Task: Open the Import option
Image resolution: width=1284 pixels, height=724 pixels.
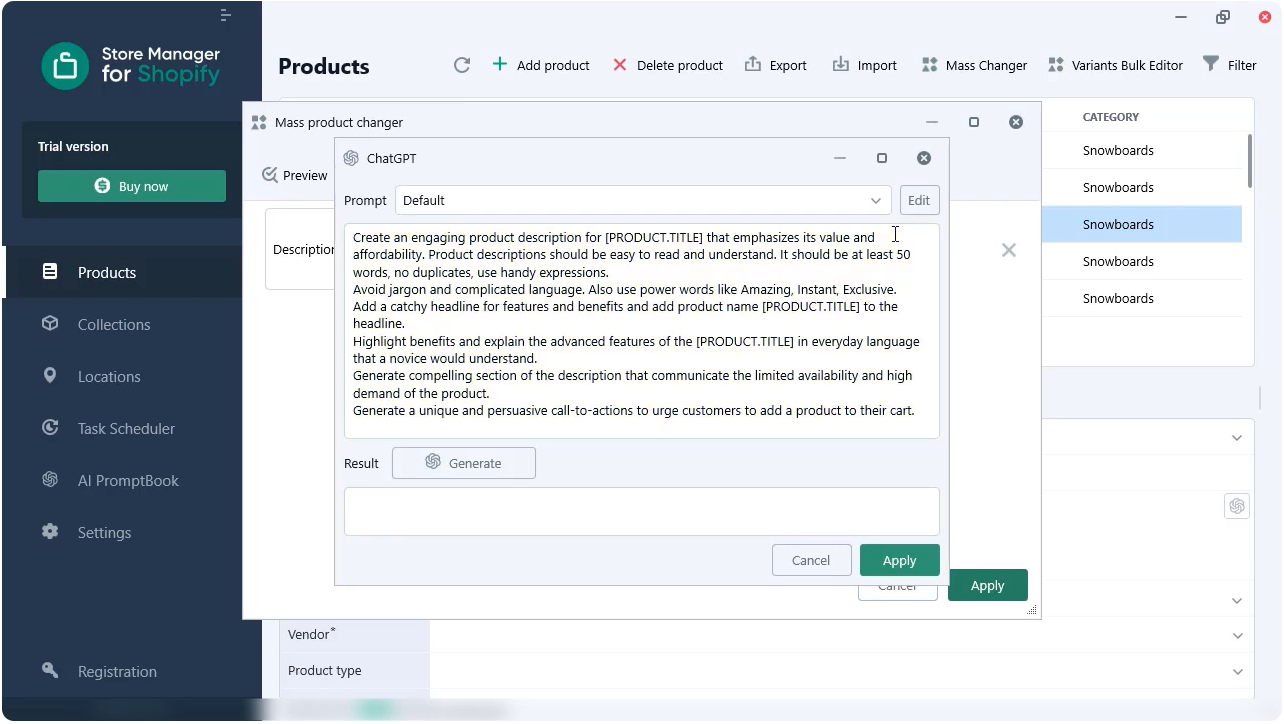Action: pyautogui.click(x=865, y=65)
